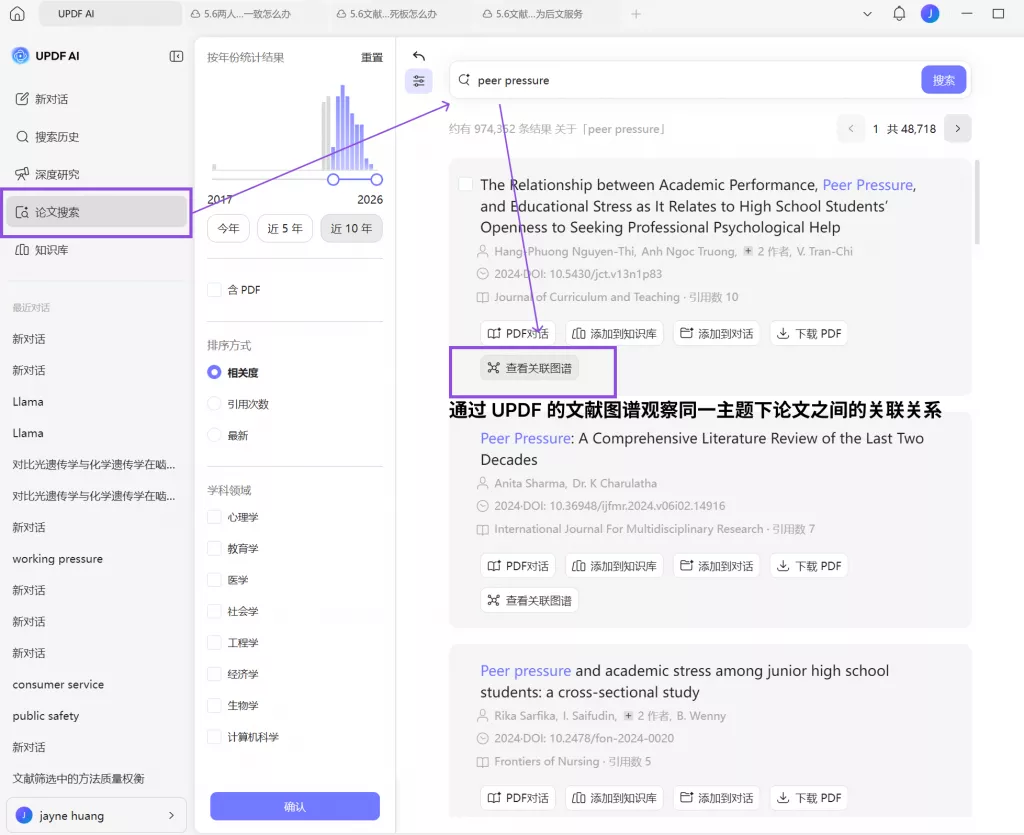The image size is (1024, 835).
Task: Open the tab list dropdown chevron
Action: click(x=867, y=14)
